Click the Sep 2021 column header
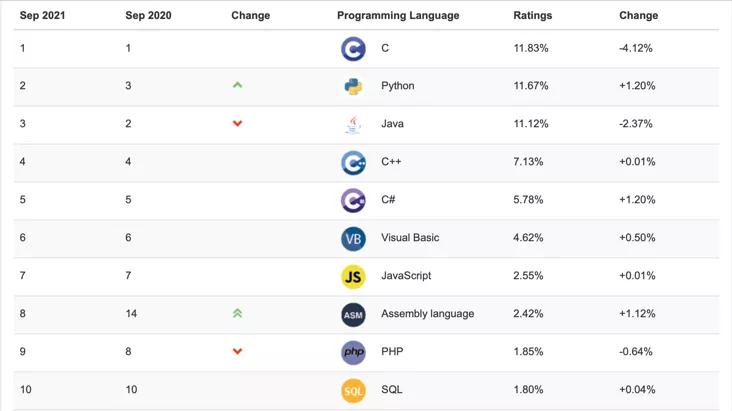 pos(42,16)
